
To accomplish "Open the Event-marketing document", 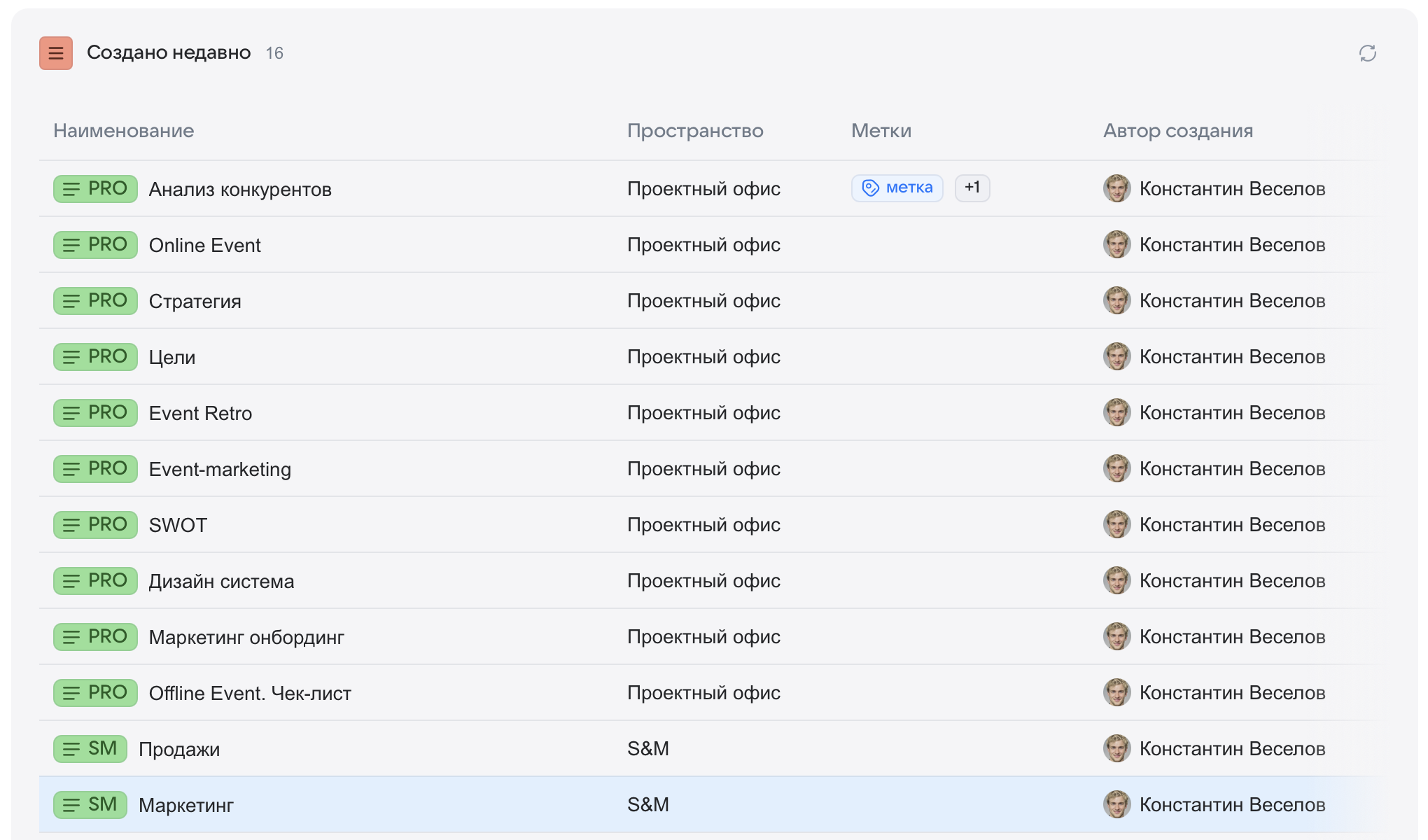I will (x=220, y=469).
